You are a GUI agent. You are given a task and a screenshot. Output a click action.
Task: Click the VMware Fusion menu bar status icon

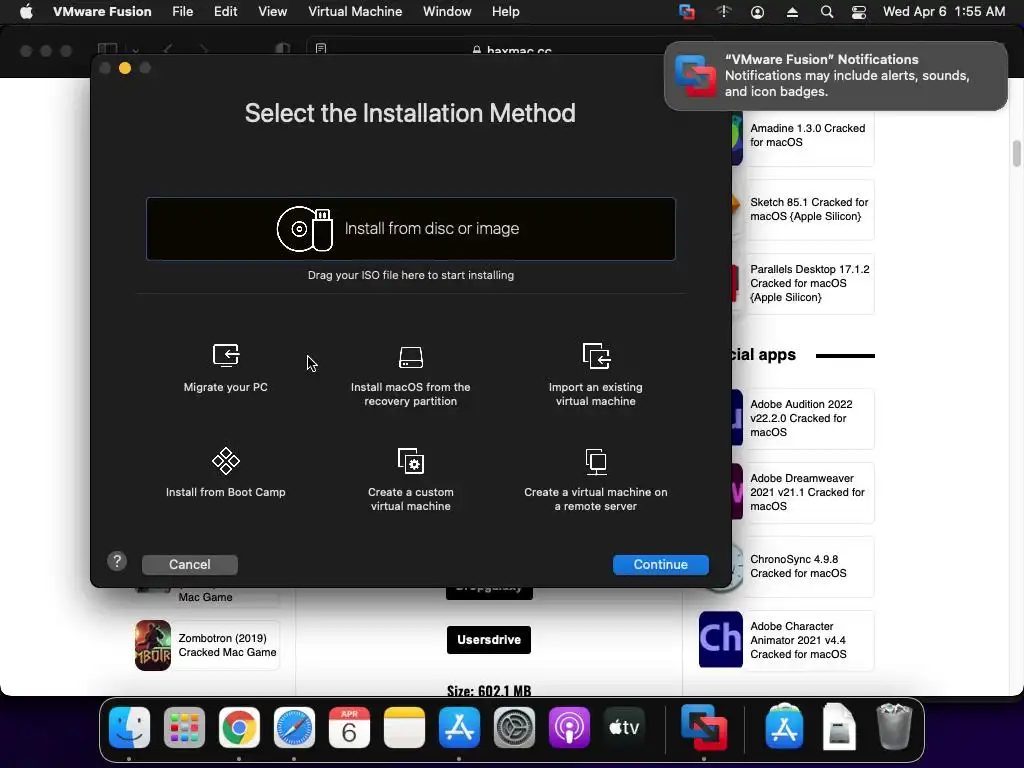(686, 12)
